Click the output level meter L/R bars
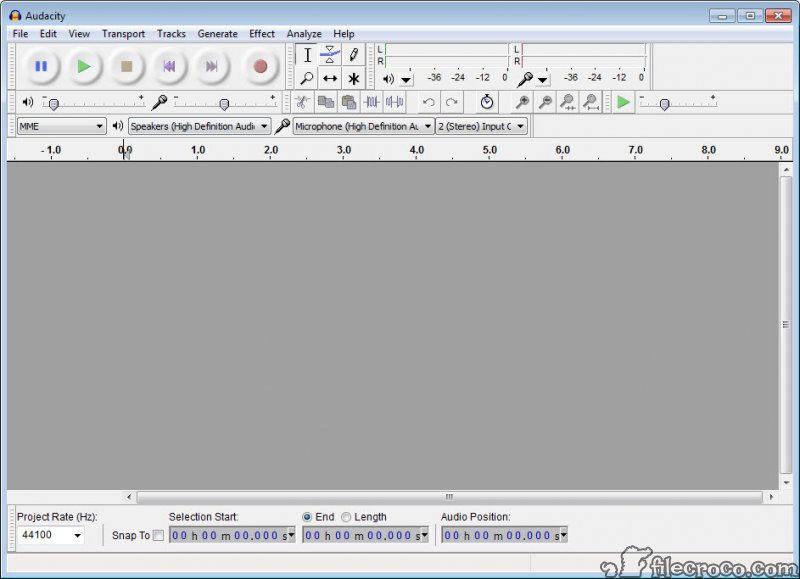The width and height of the screenshot is (800, 579). [447, 55]
